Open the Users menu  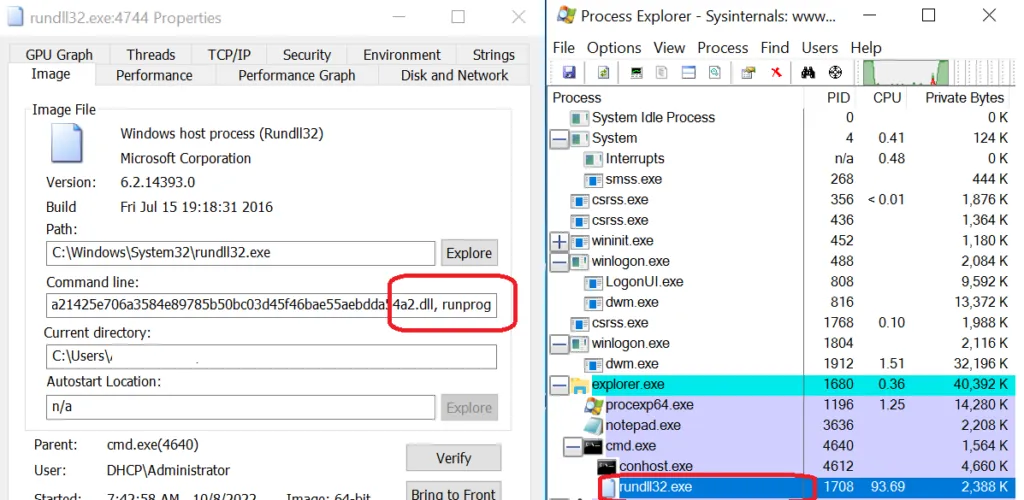tap(819, 48)
